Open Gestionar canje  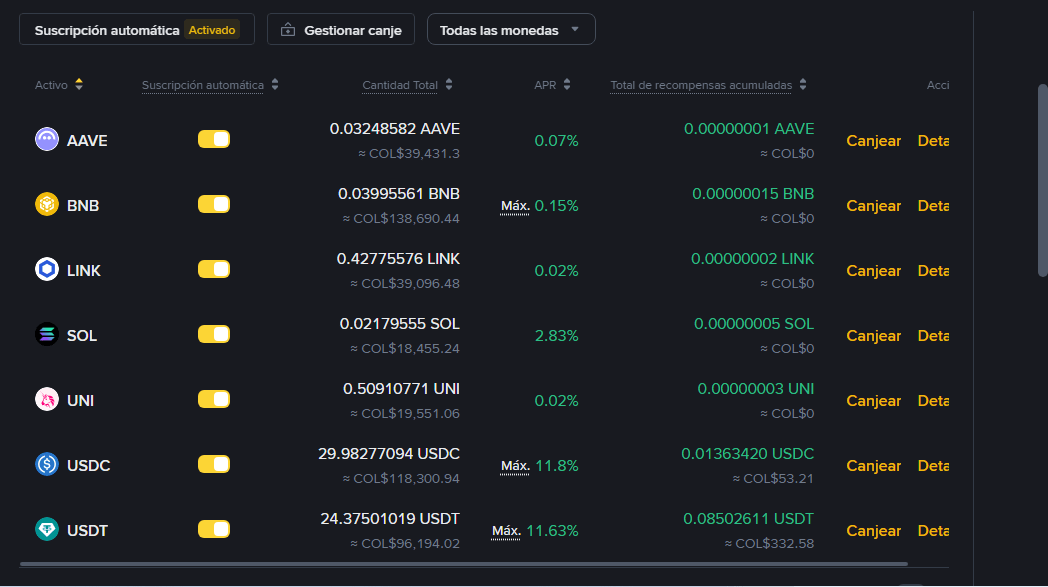click(341, 30)
